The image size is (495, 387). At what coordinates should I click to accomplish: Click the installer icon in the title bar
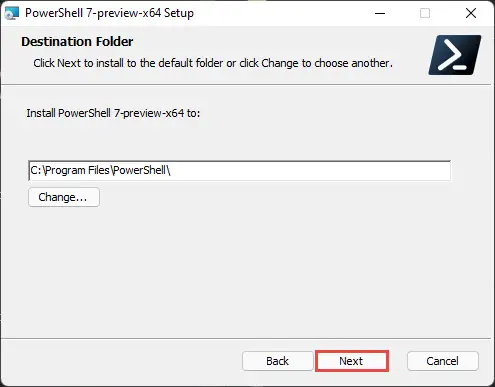click(12, 13)
